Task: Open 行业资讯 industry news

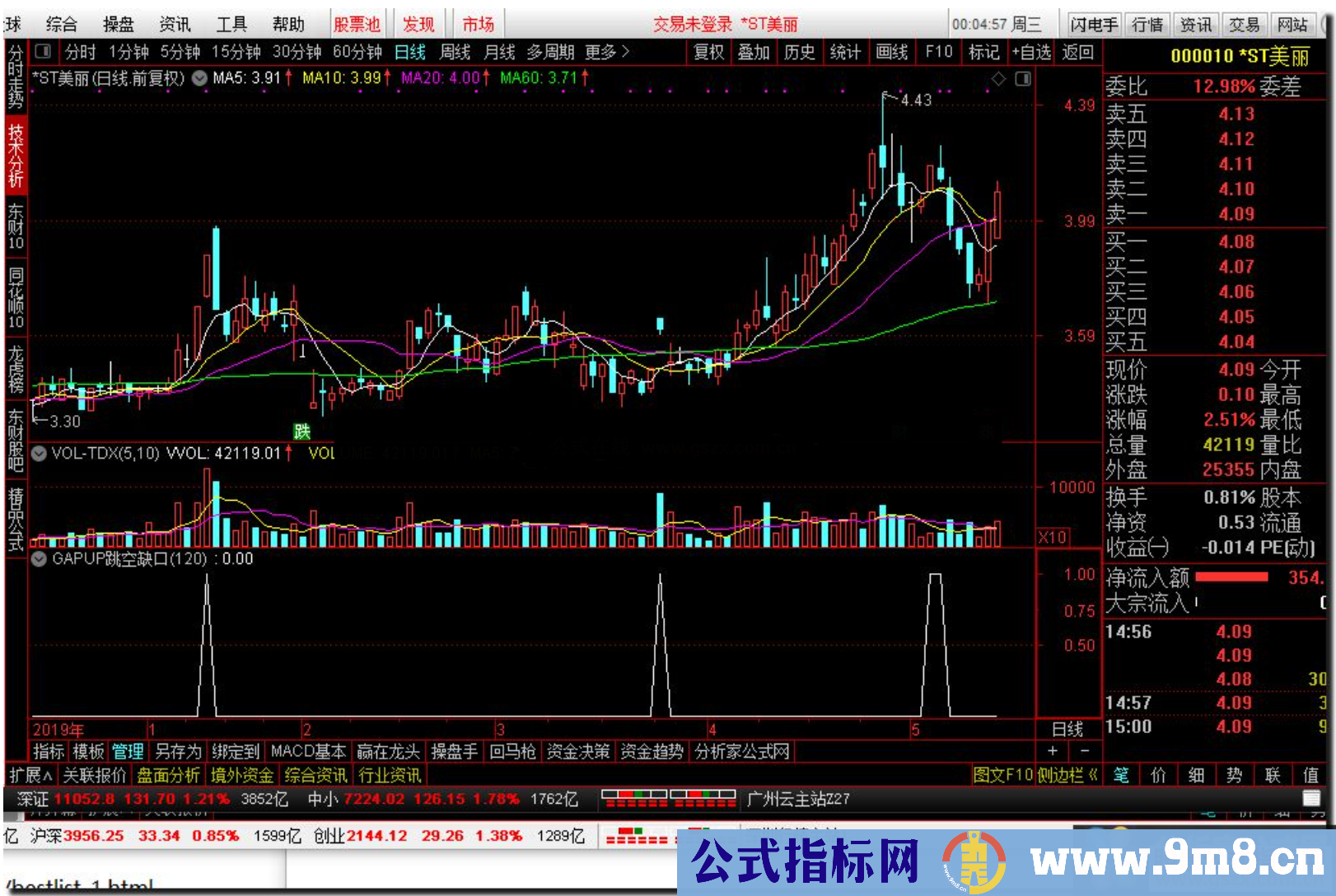Action: pos(390,776)
